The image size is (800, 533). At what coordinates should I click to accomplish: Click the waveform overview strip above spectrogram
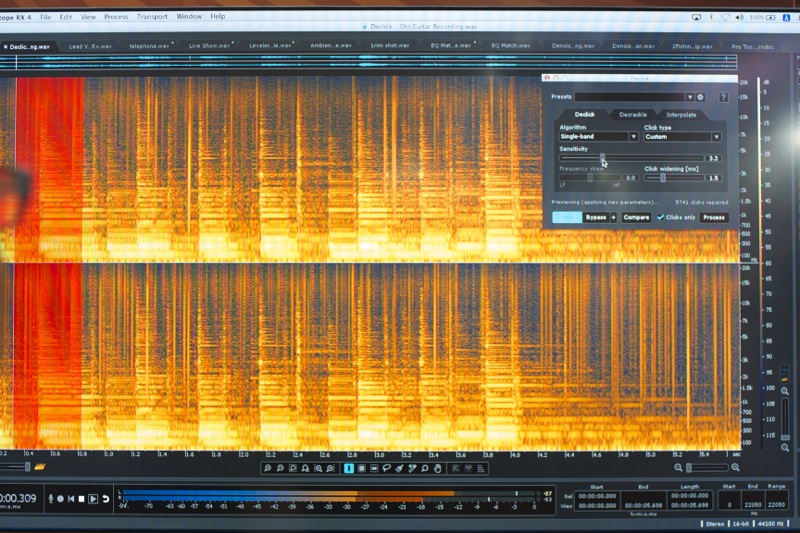(368, 62)
